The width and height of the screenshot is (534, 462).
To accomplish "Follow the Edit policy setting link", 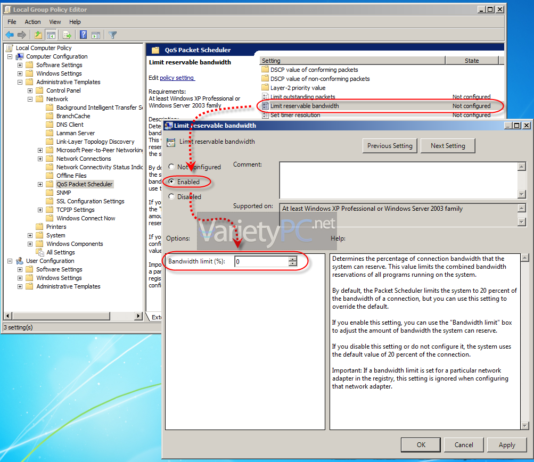I will 177,78.
